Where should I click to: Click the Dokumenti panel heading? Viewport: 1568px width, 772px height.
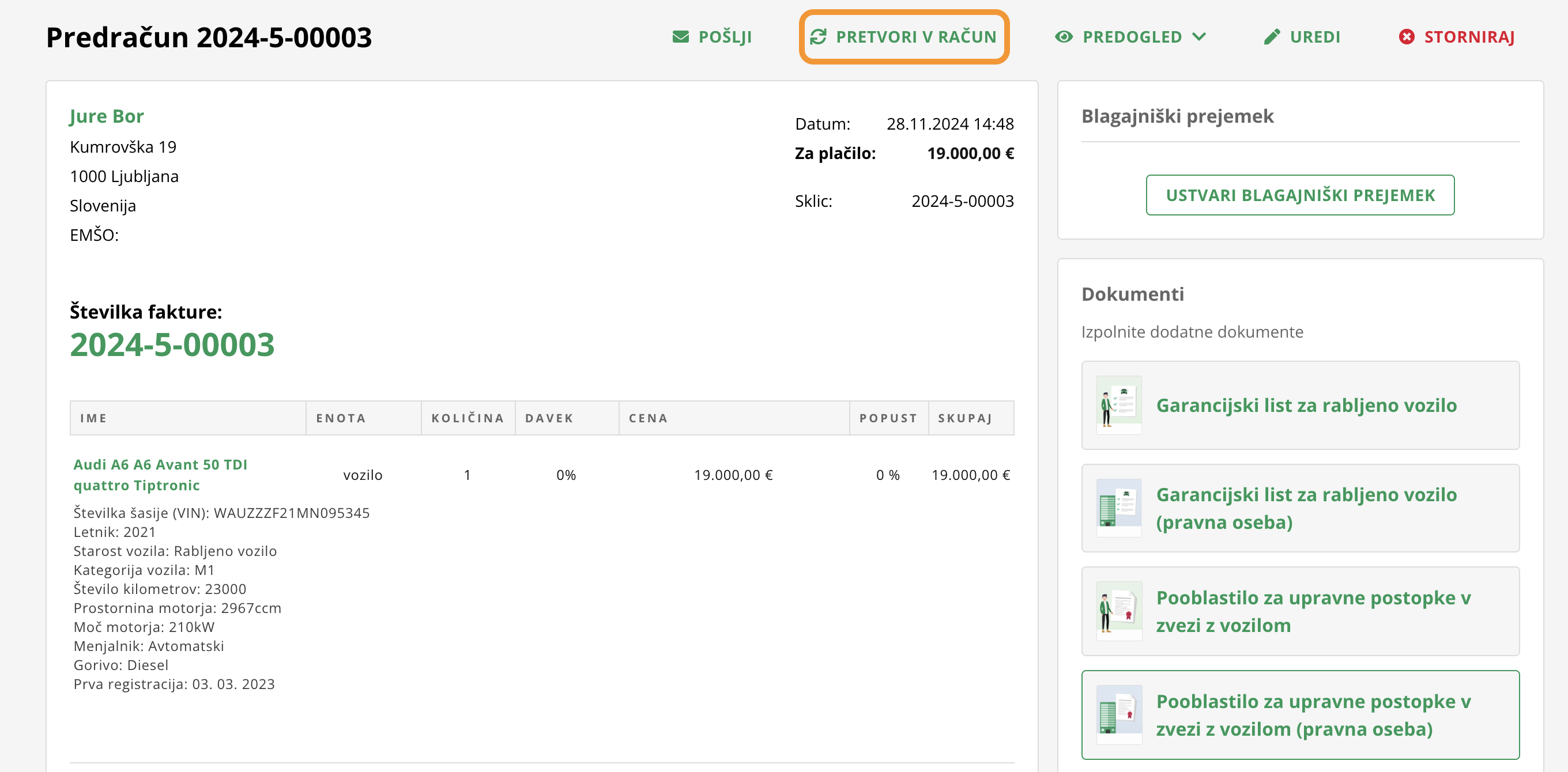pyautogui.click(x=1133, y=294)
